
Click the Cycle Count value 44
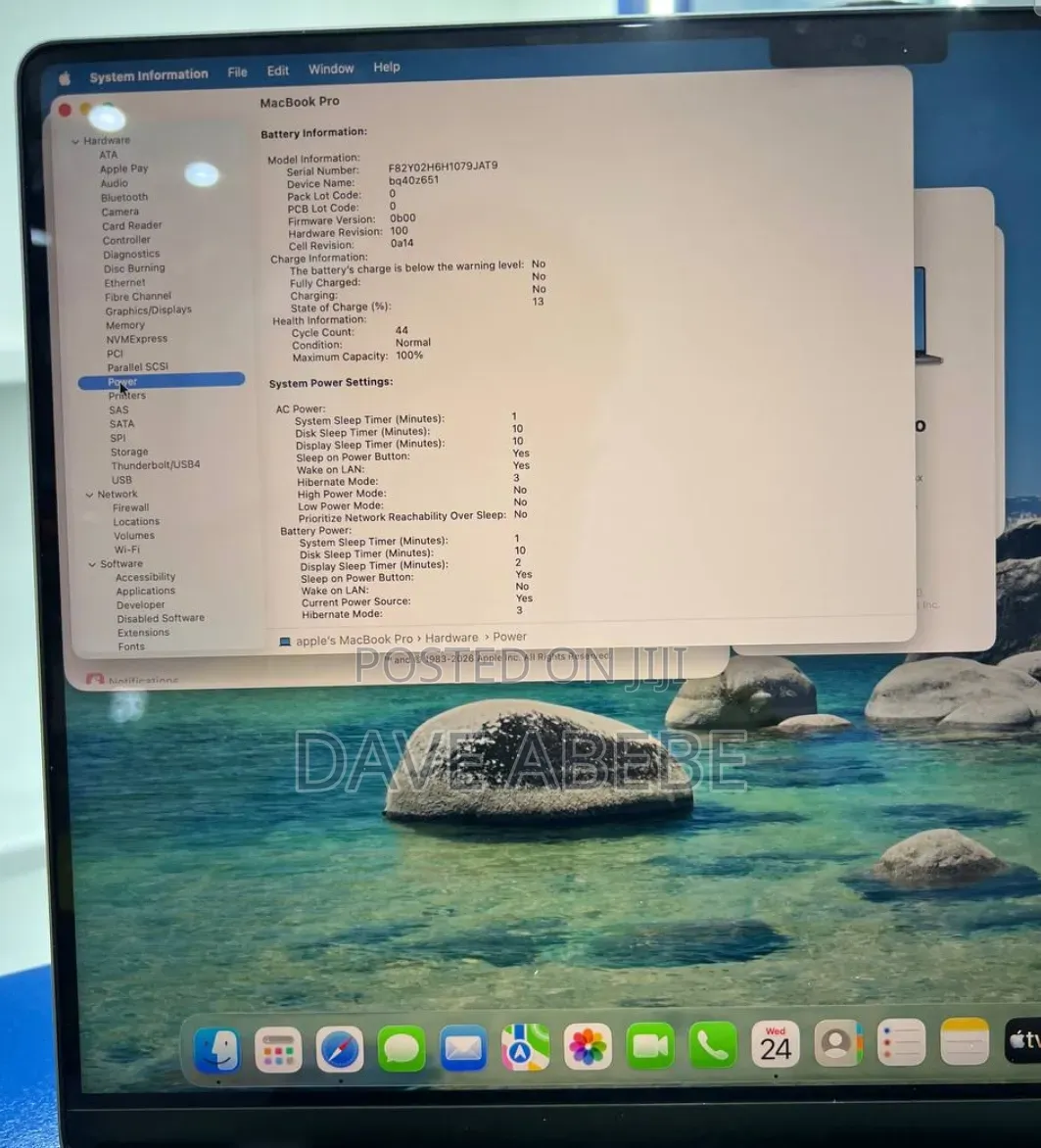coord(402,330)
